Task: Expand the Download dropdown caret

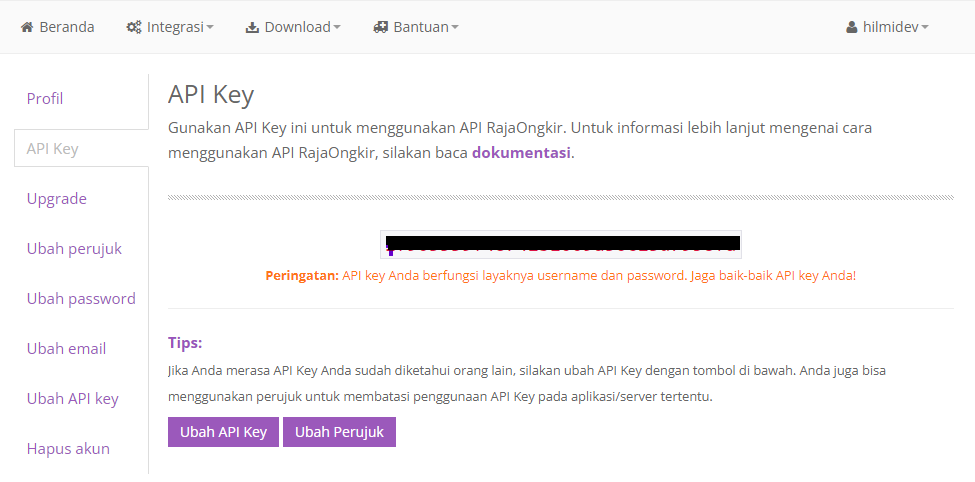Action: [x=337, y=28]
